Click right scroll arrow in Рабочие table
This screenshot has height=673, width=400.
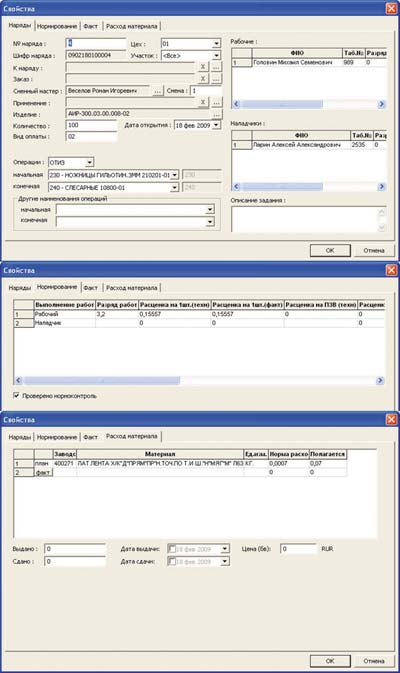coord(381,104)
